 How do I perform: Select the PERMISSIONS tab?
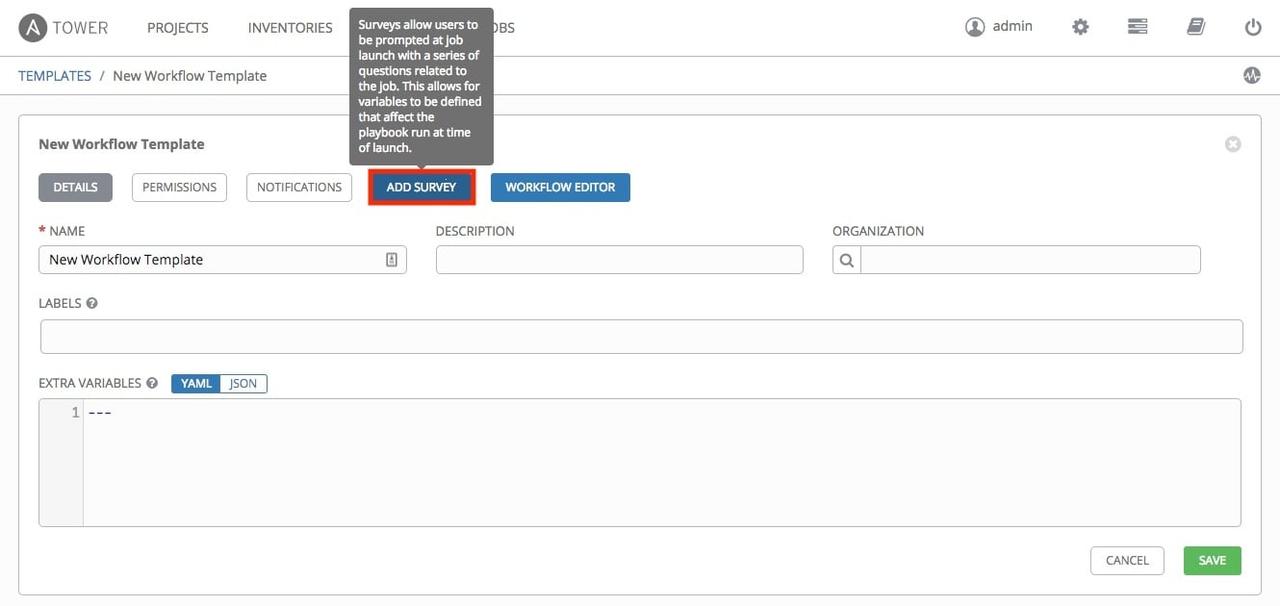(x=179, y=187)
